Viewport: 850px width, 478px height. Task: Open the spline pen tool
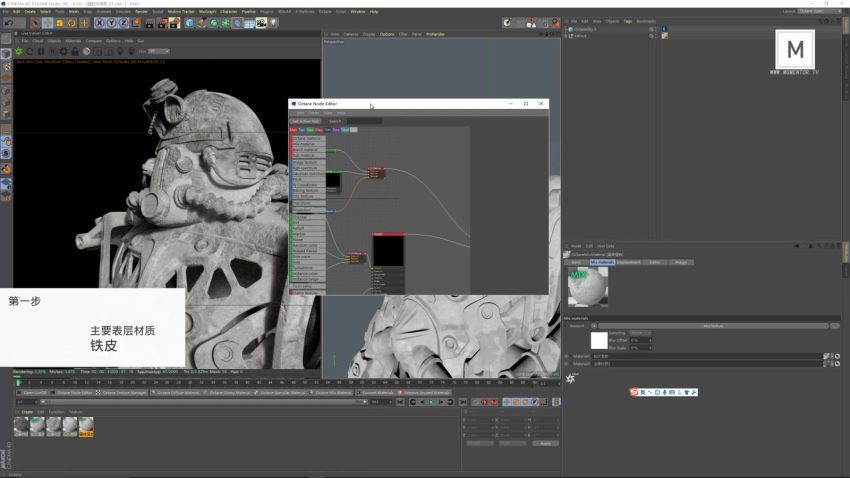(201, 23)
